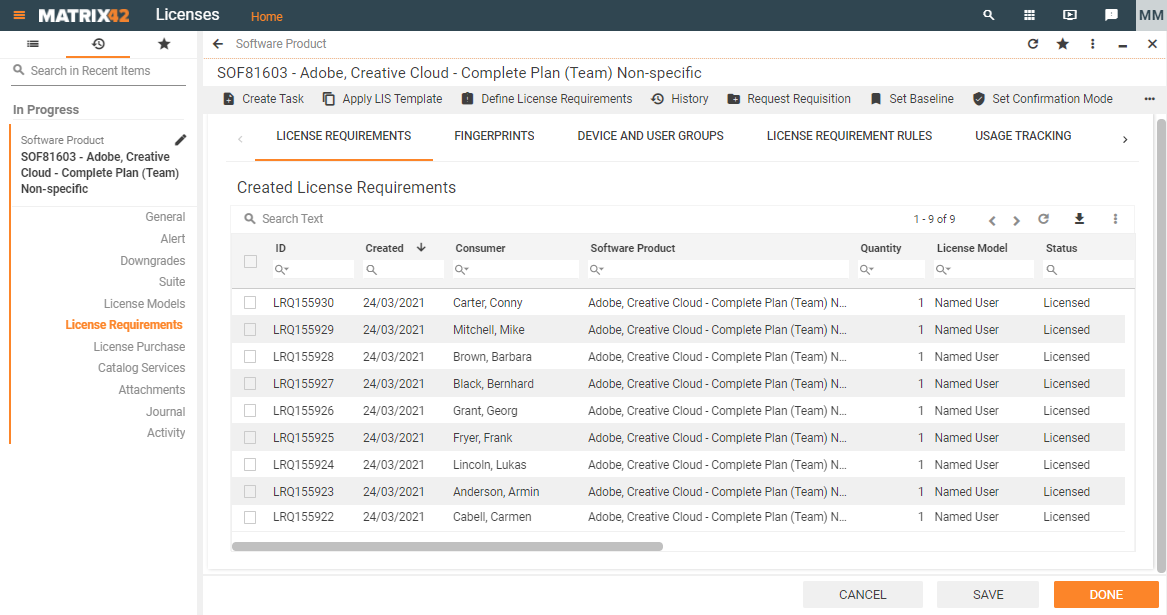This screenshot has width=1167, height=615.
Task: Click the Cancel button
Action: tap(863, 595)
